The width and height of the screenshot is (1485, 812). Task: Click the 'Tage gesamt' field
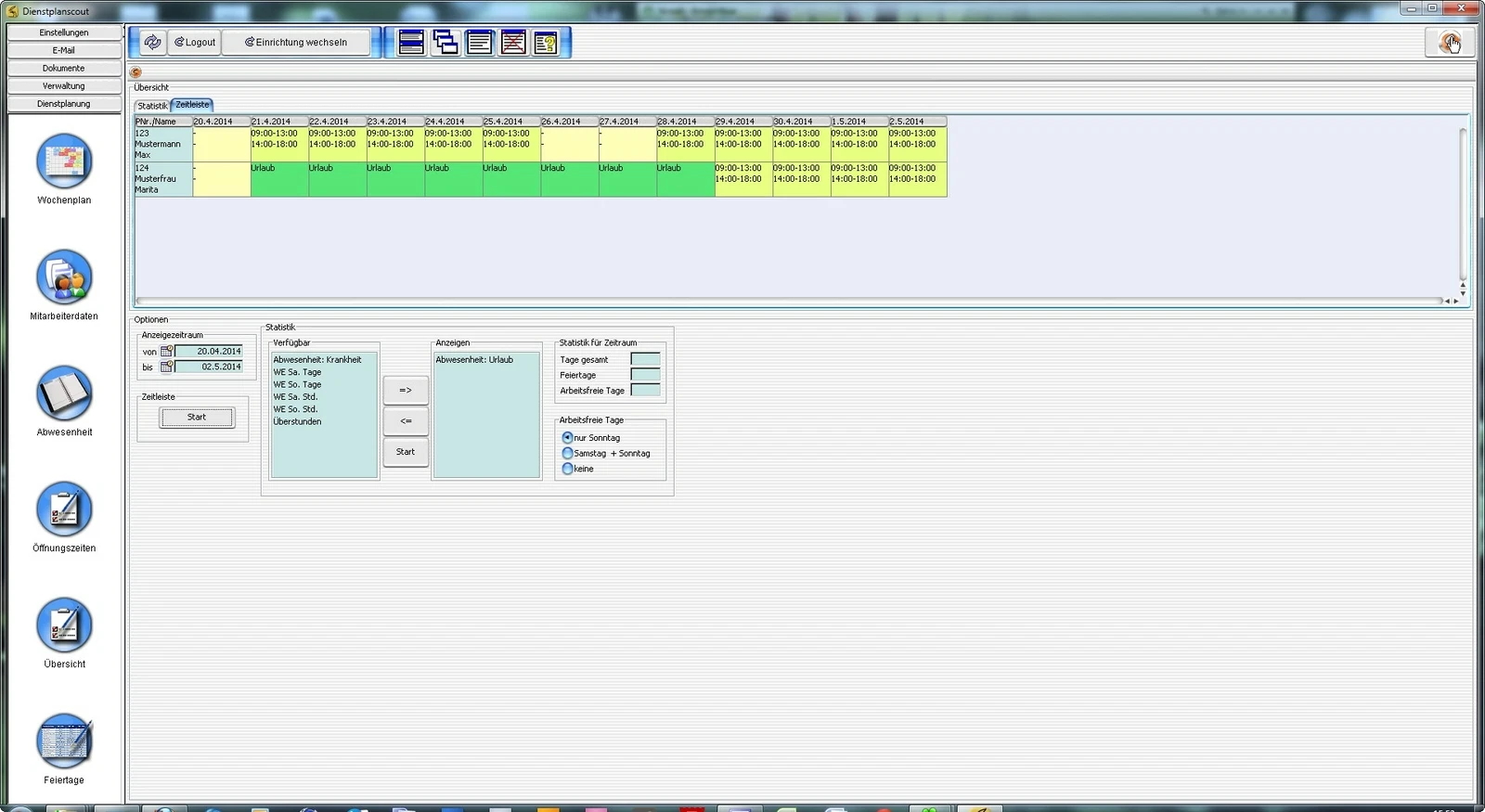click(x=645, y=359)
